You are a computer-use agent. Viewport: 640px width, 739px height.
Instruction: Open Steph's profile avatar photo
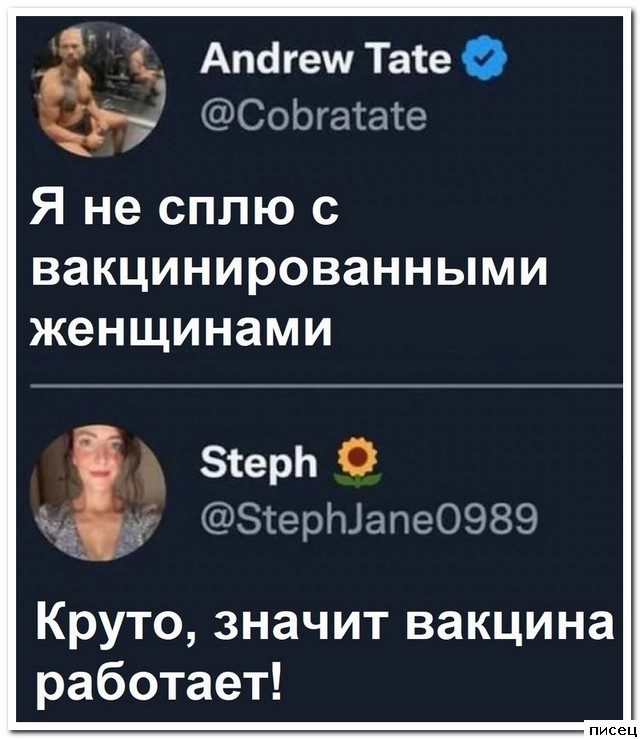98,493
